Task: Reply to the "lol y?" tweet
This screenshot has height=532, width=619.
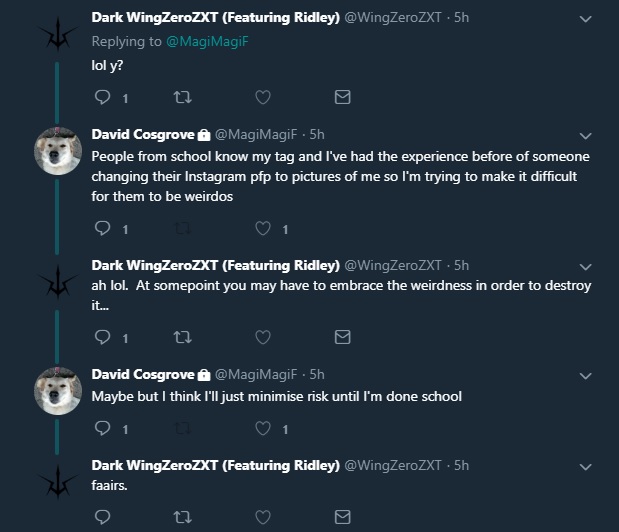Action: tap(101, 98)
